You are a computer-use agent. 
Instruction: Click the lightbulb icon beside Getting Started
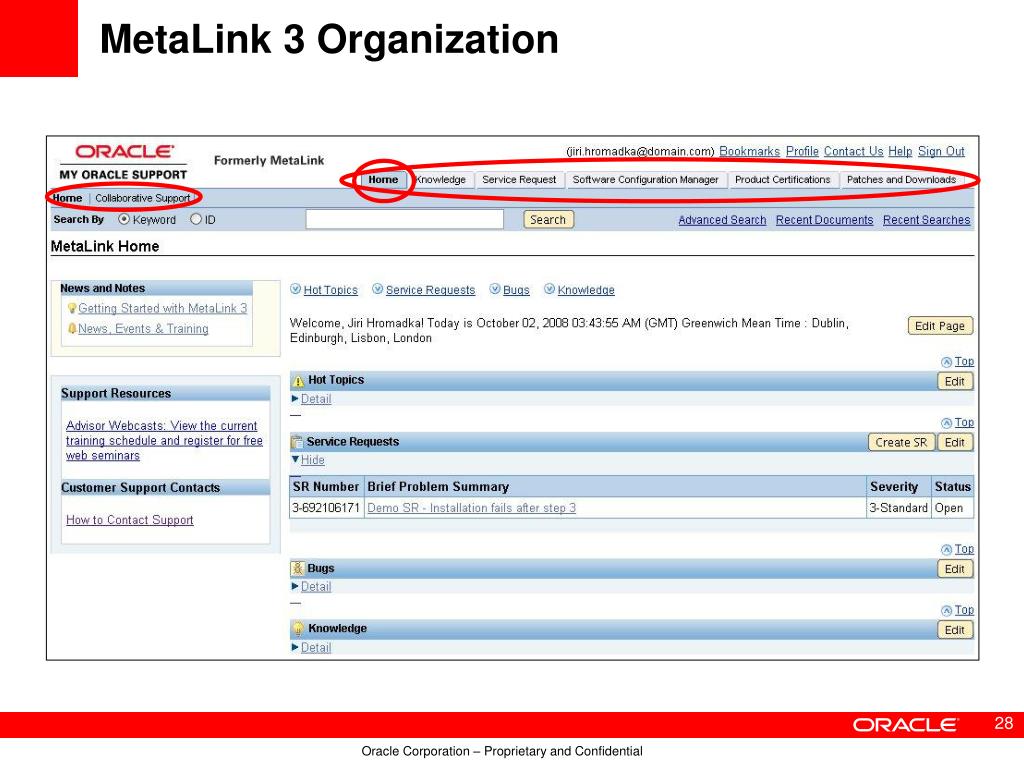(x=72, y=308)
